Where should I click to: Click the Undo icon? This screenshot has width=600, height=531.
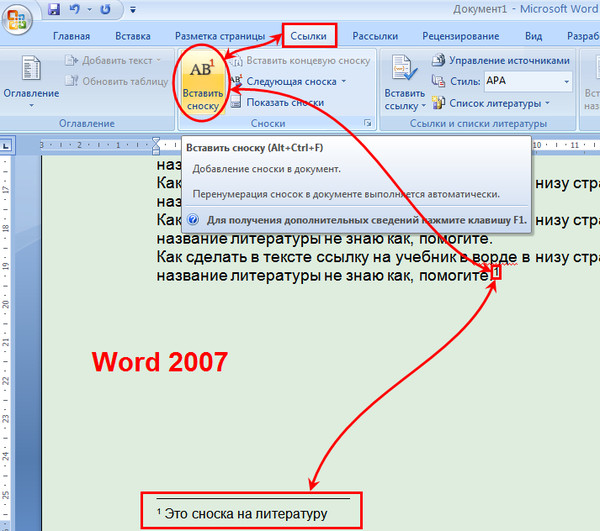[x=75, y=9]
